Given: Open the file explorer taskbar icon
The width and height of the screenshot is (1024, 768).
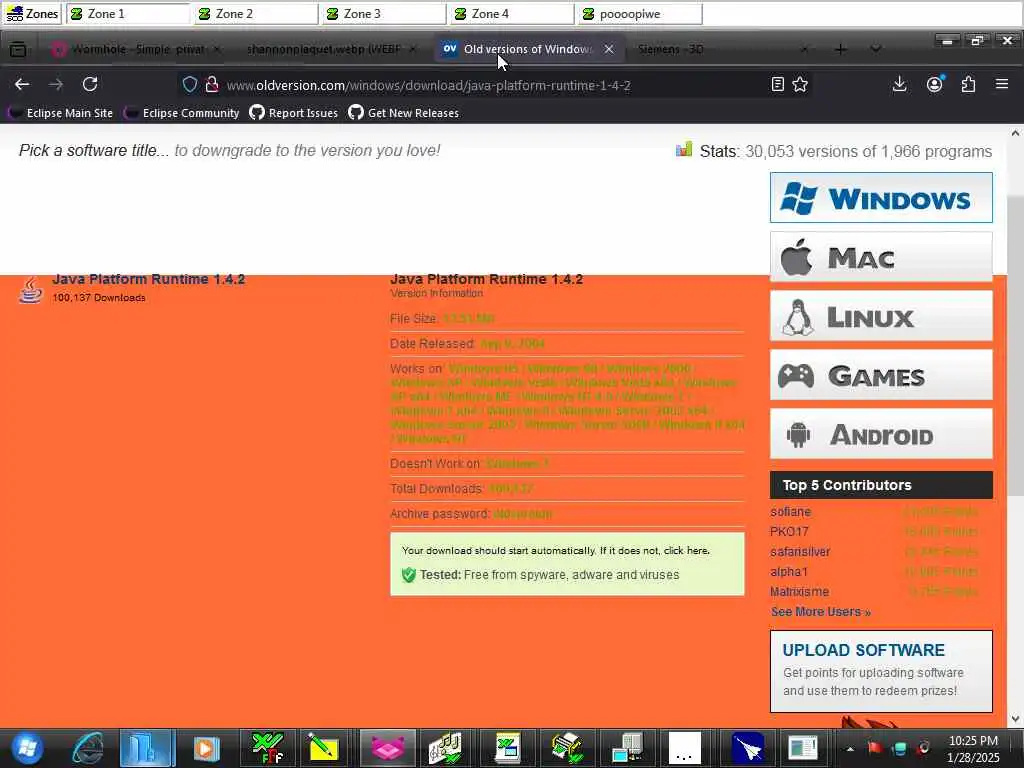Looking at the screenshot, I should 146,748.
